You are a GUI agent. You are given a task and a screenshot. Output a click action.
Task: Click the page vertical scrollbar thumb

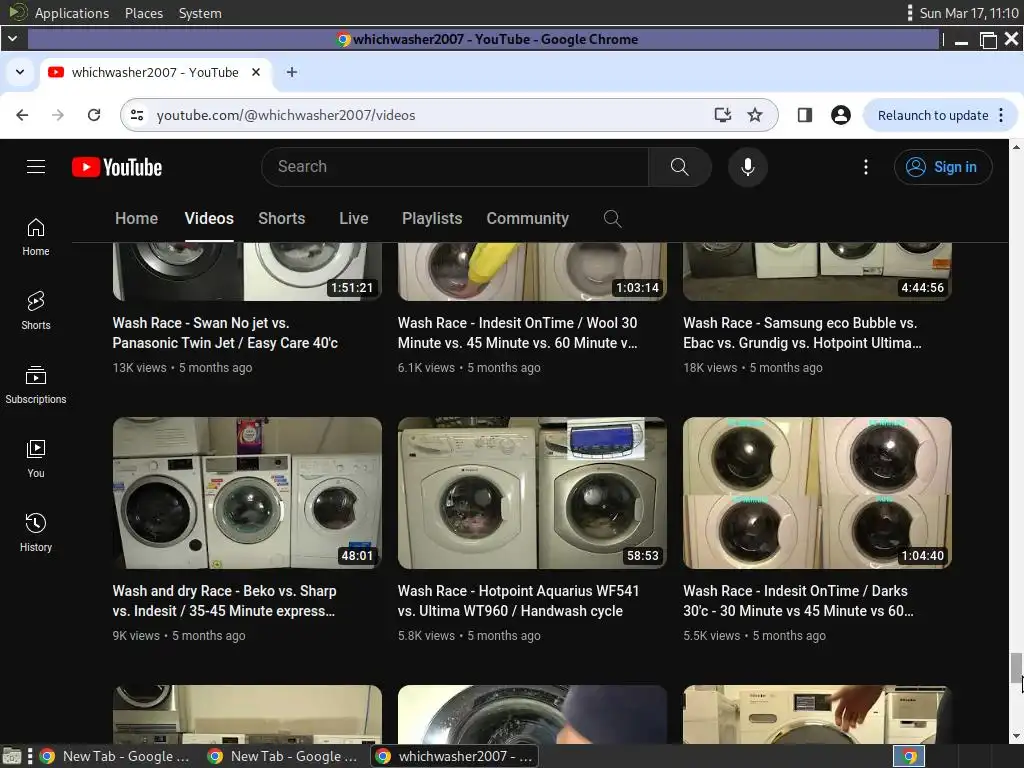[x=1016, y=667]
